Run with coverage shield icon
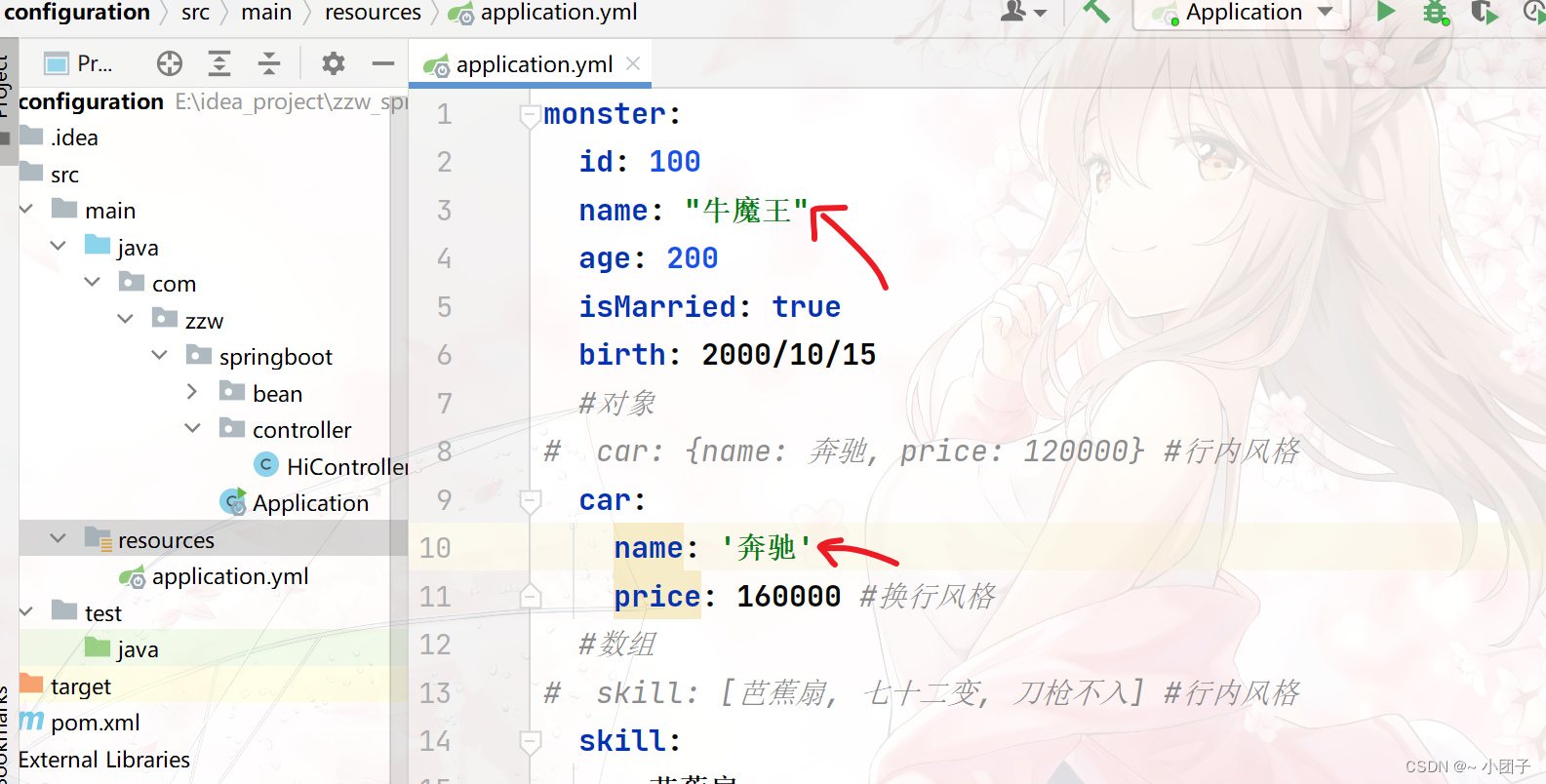Viewport: 1546px width, 784px height. (1485, 13)
